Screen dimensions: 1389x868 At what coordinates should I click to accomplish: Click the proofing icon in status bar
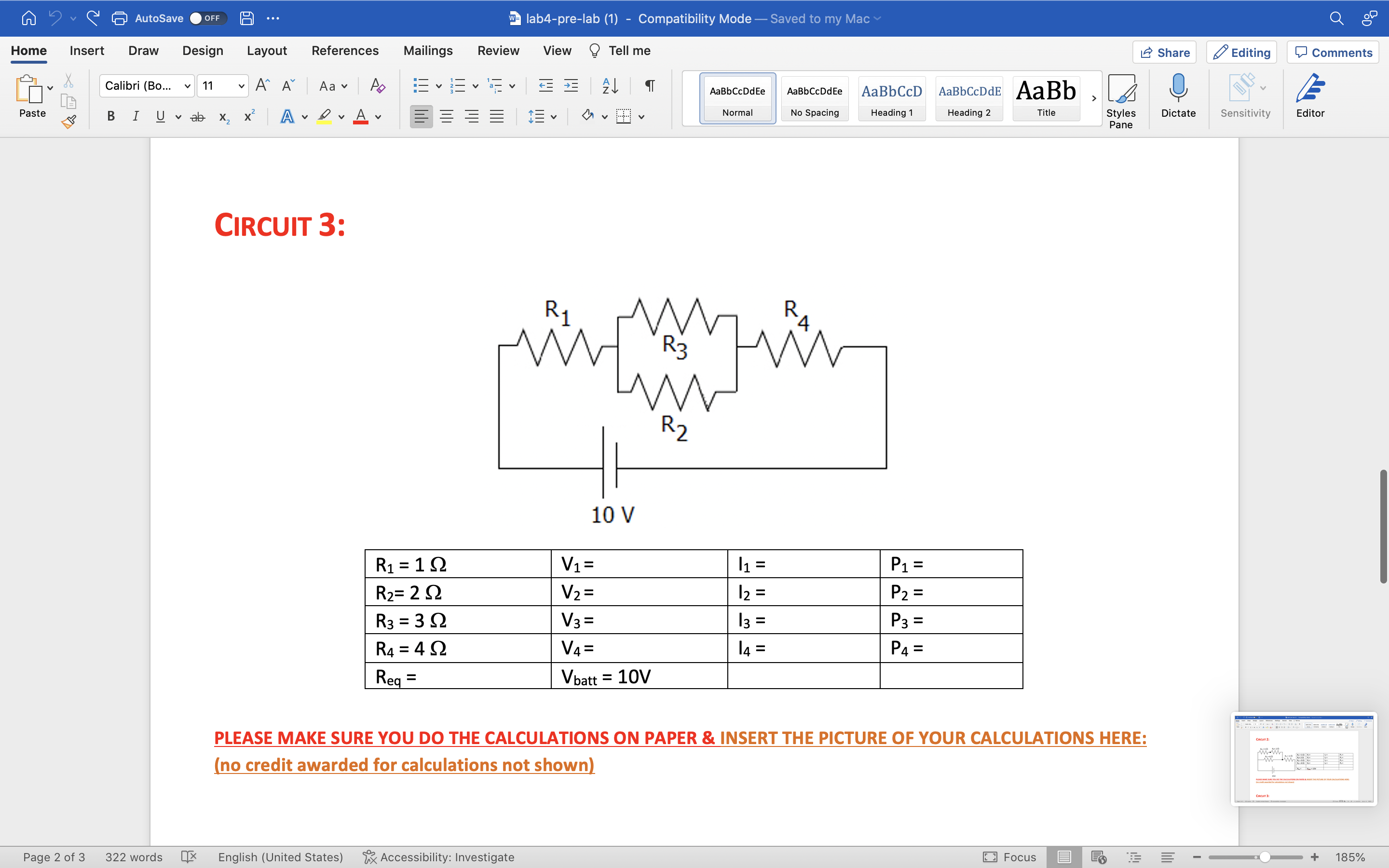pyautogui.click(x=189, y=856)
